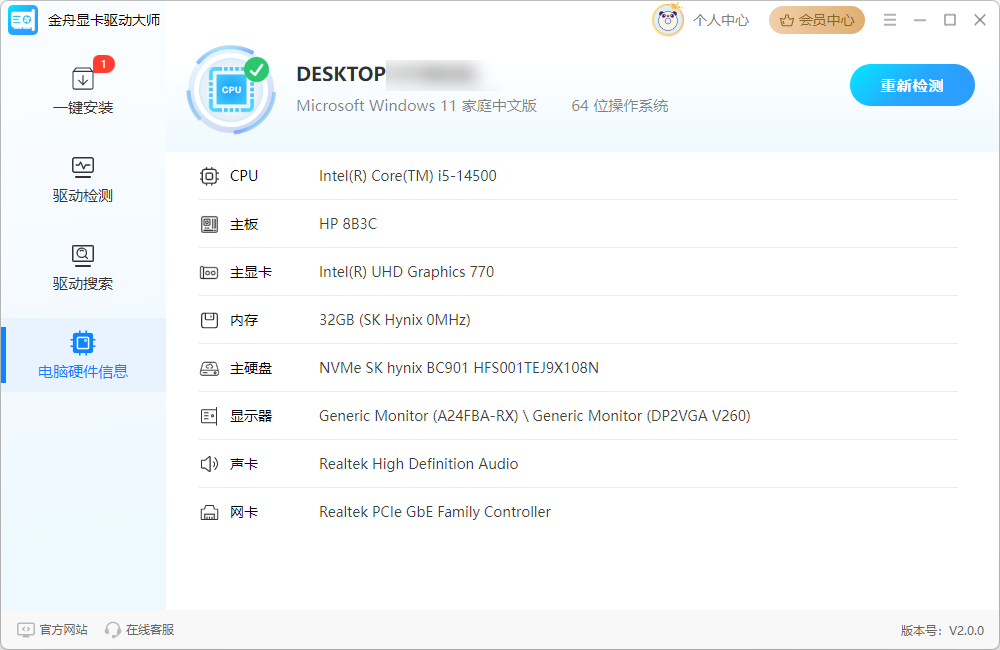Click the 主显卡 row label
The height and width of the screenshot is (650, 1000).
(251, 272)
